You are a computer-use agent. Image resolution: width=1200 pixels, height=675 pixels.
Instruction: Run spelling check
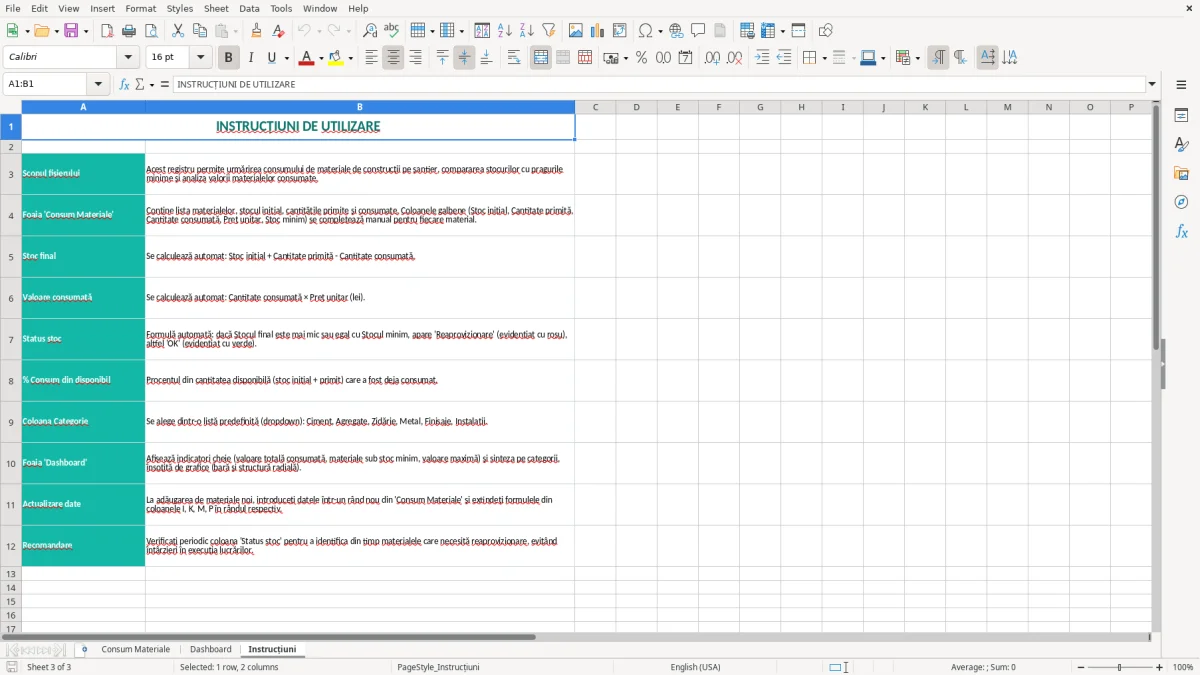392,31
